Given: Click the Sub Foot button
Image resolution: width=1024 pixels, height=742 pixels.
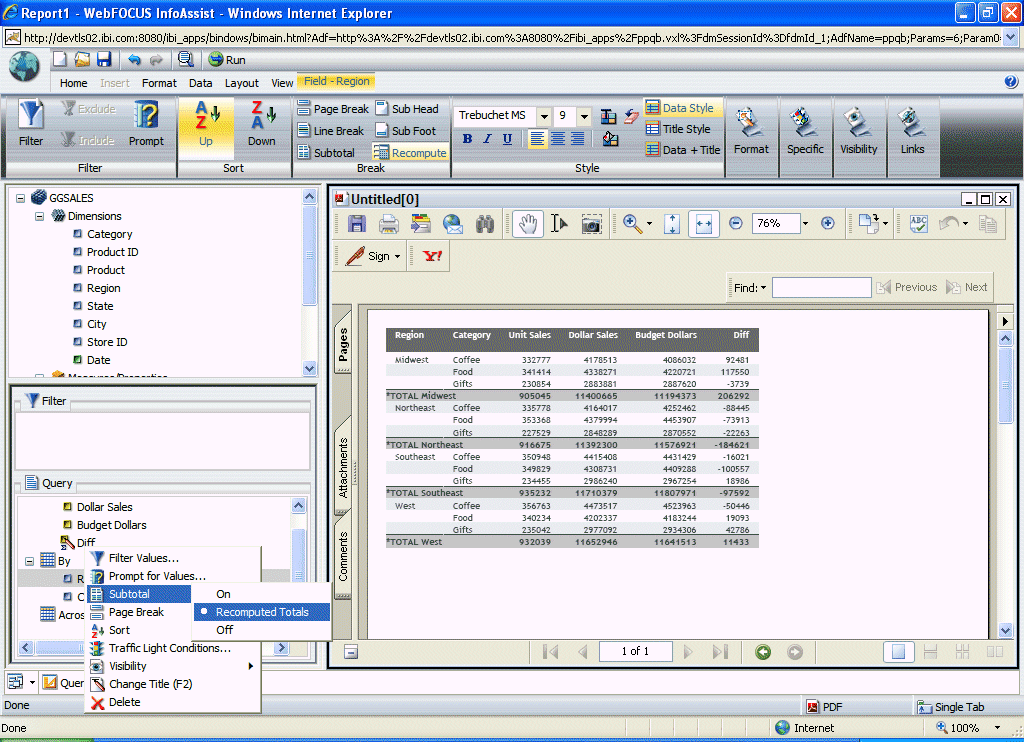Looking at the screenshot, I should (x=406, y=131).
